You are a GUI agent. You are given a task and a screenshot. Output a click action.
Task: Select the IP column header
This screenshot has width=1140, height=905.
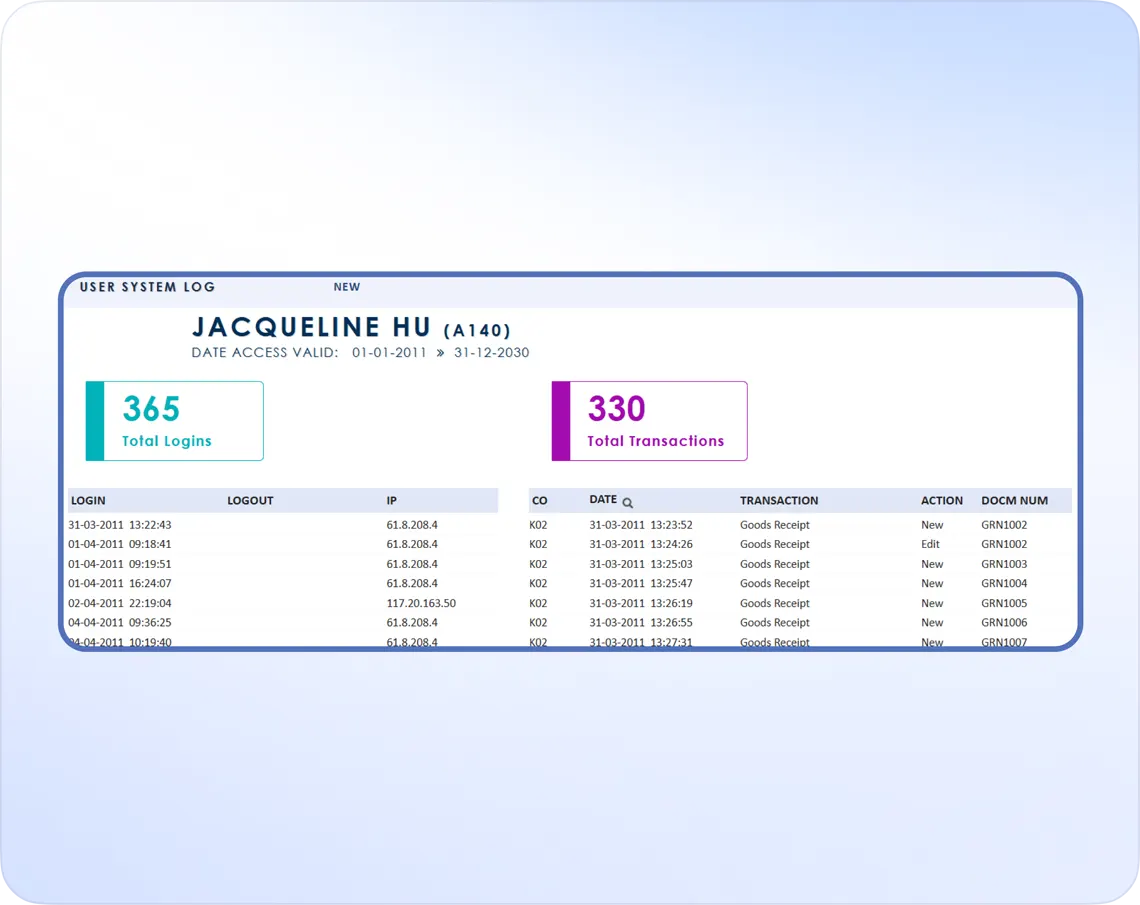391,500
